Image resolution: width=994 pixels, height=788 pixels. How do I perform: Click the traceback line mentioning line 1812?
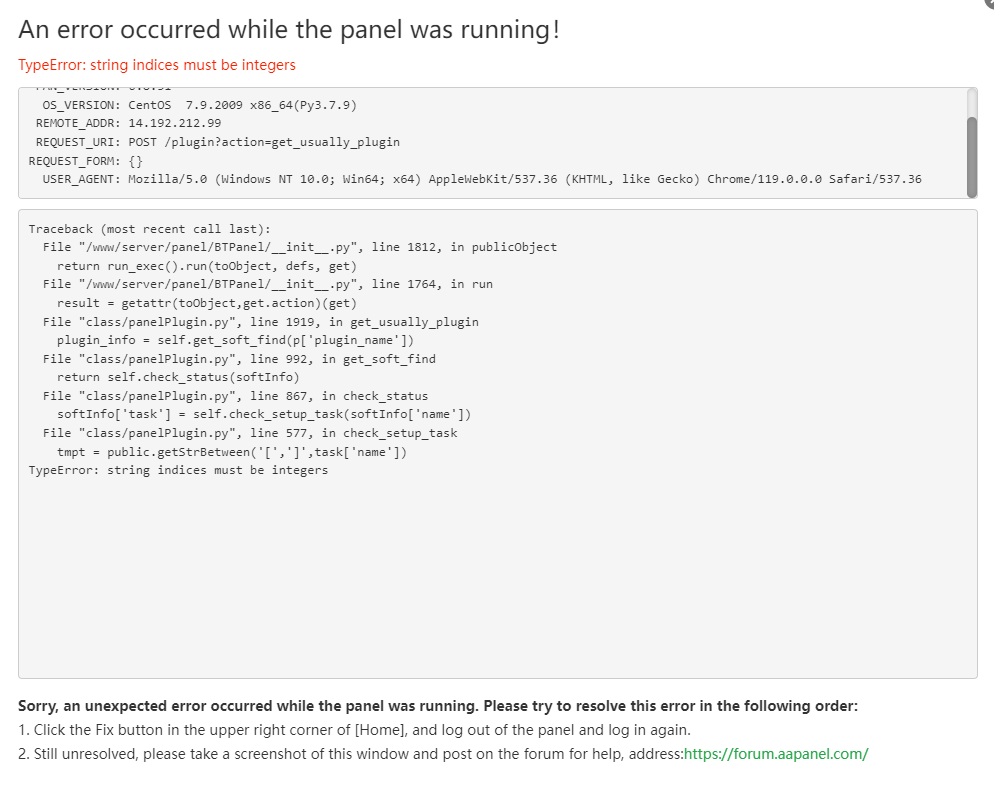pyautogui.click(x=300, y=247)
